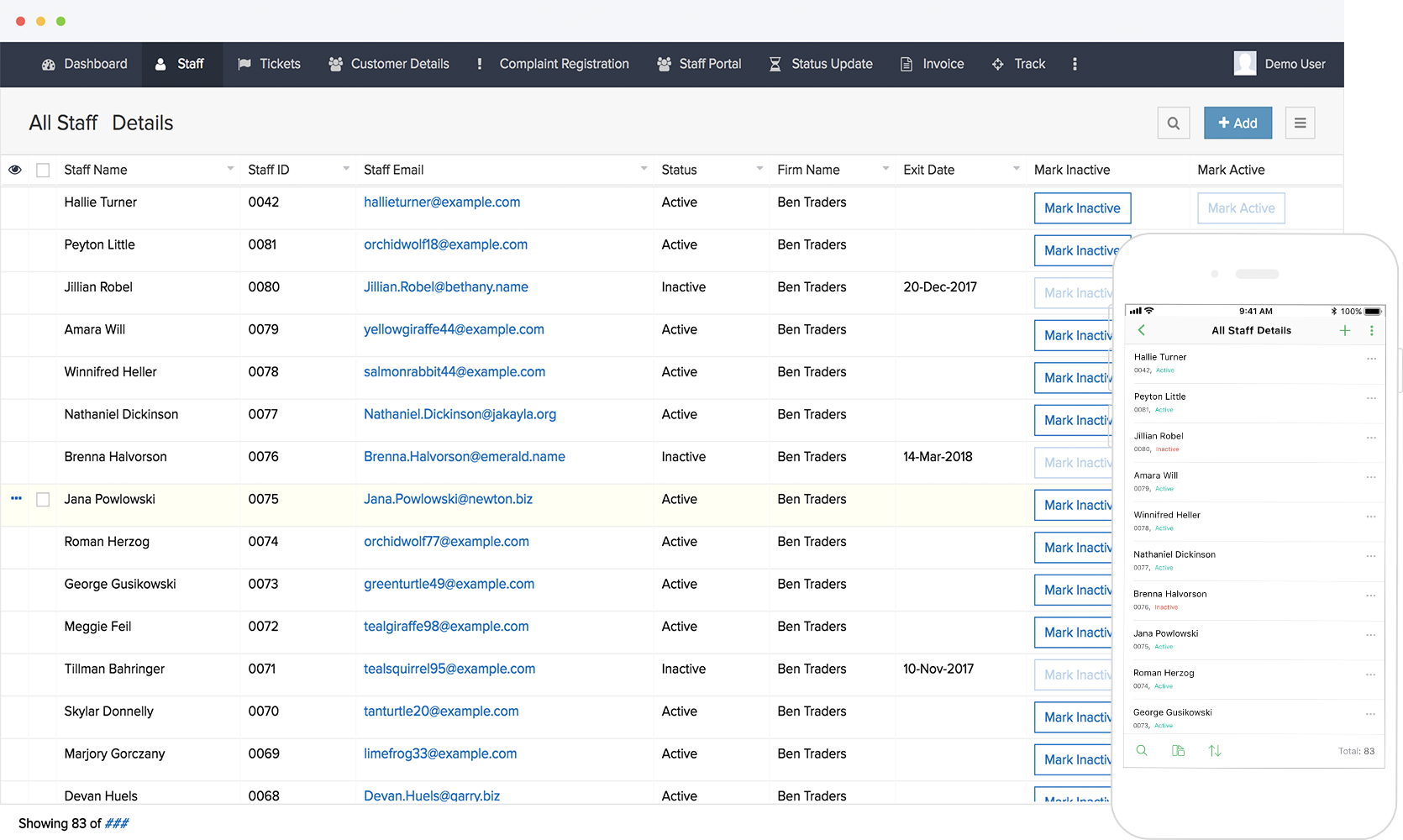This screenshot has width=1403, height=840.
Task: Expand the Status column dropdown arrow
Action: (759, 169)
